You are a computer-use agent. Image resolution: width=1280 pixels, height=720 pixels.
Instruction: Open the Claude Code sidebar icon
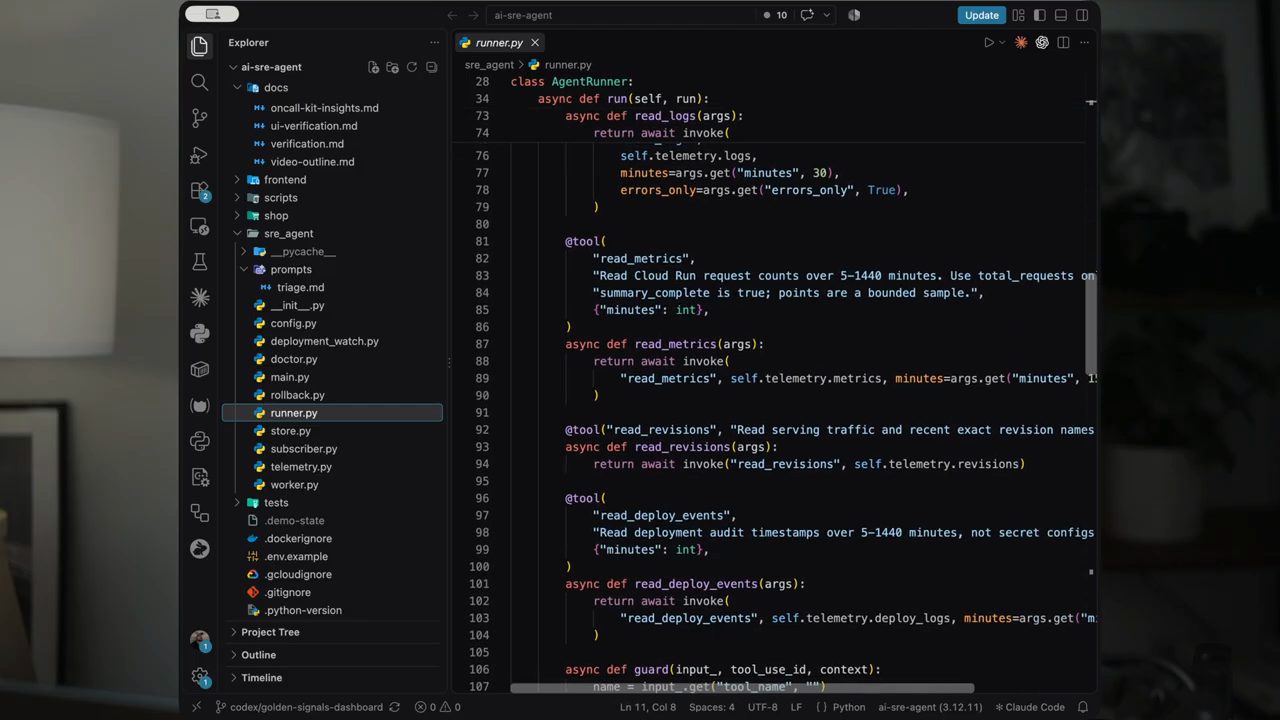coord(200,297)
